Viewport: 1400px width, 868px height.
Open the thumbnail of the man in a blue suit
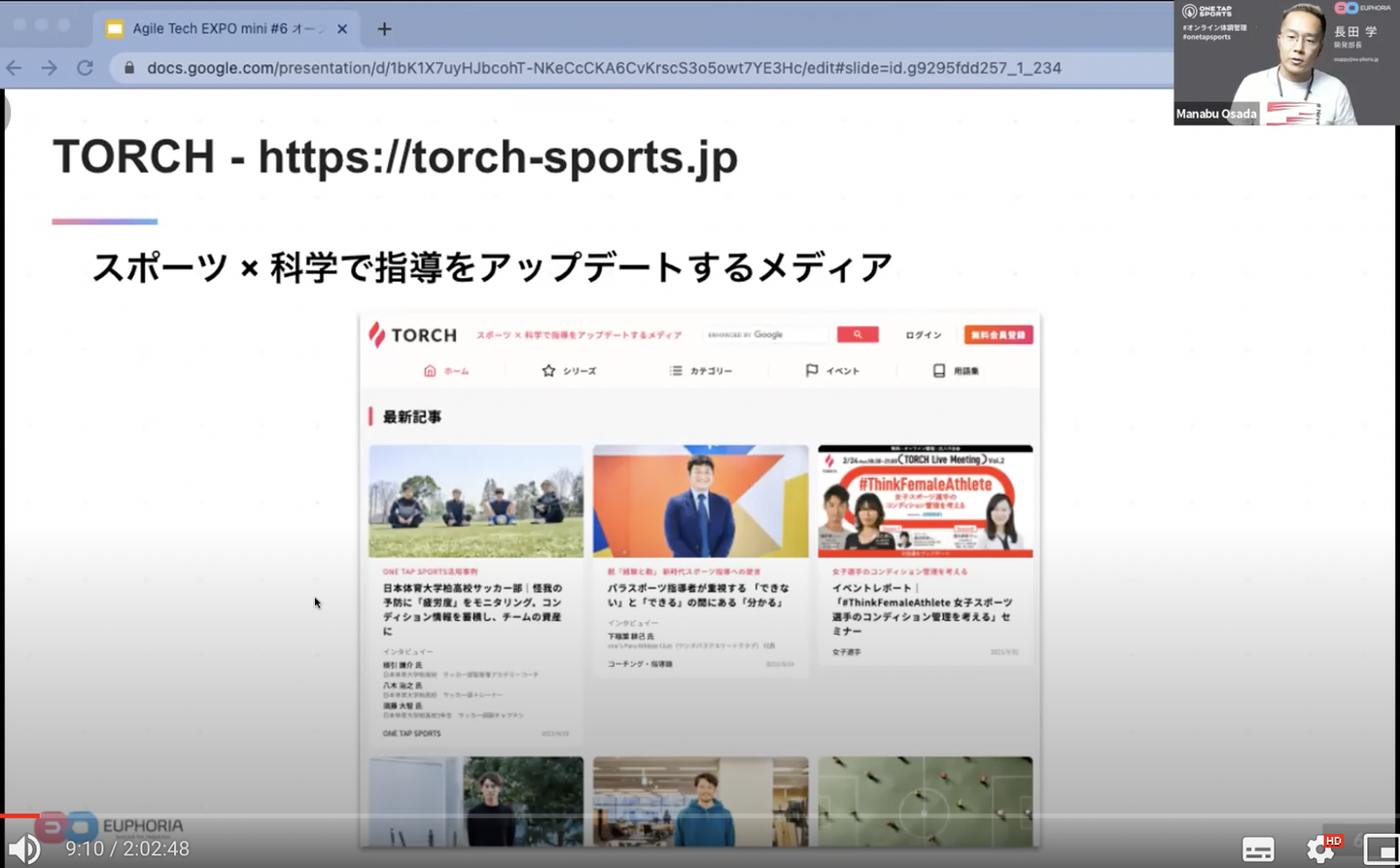pos(701,502)
